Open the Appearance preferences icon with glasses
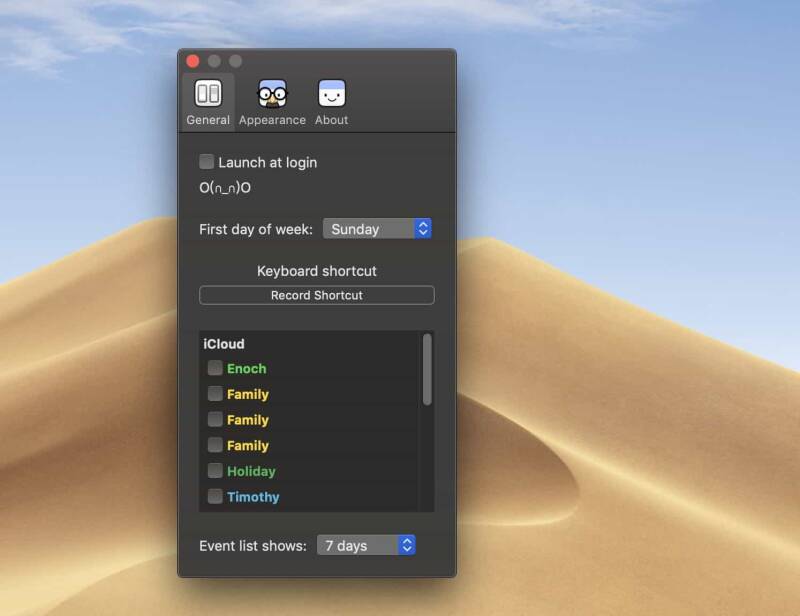 272,94
